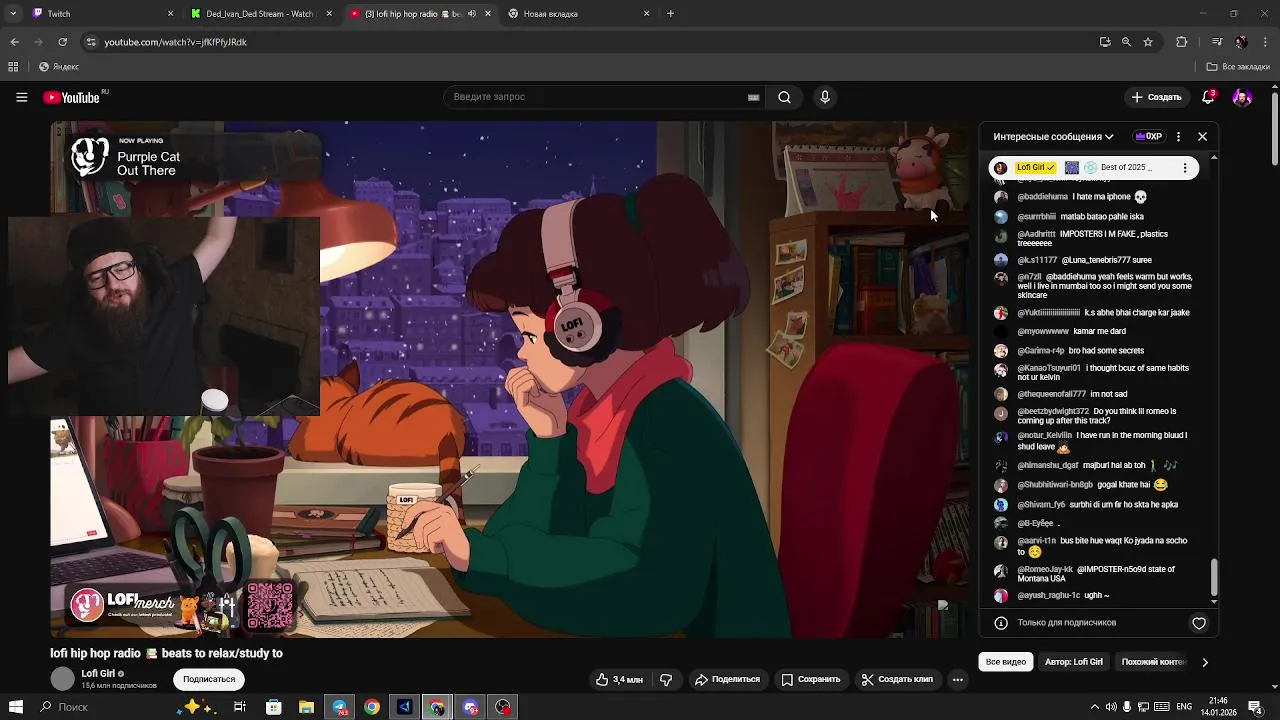Open the Lofi Girl channel avatar below video

point(63,679)
